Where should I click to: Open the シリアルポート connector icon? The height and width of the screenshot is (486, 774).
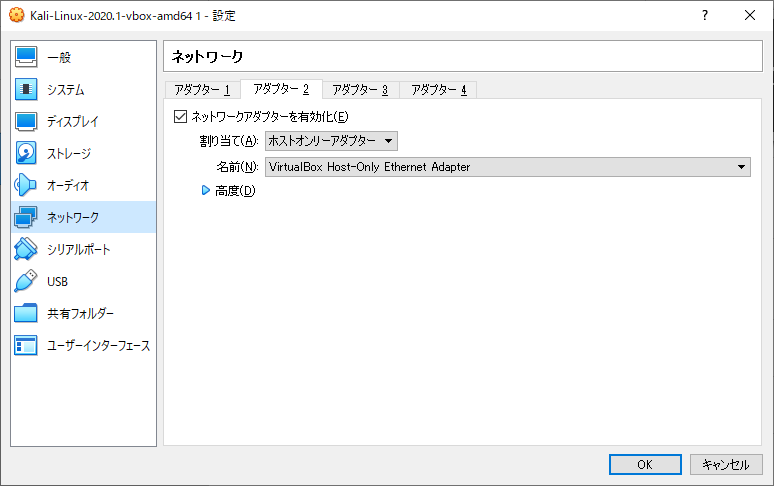coord(26,249)
